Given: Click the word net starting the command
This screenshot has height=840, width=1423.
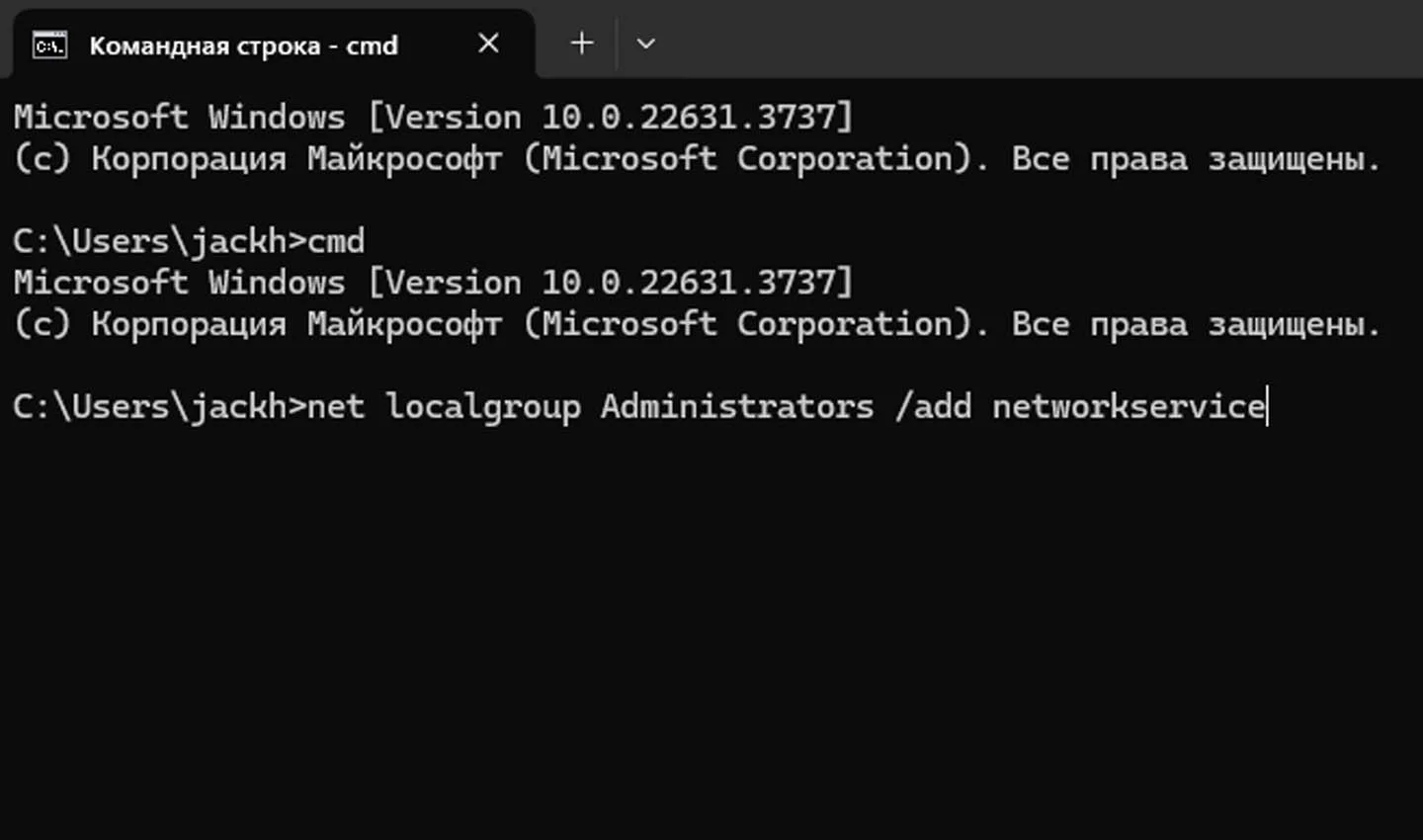Looking at the screenshot, I should (x=336, y=406).
